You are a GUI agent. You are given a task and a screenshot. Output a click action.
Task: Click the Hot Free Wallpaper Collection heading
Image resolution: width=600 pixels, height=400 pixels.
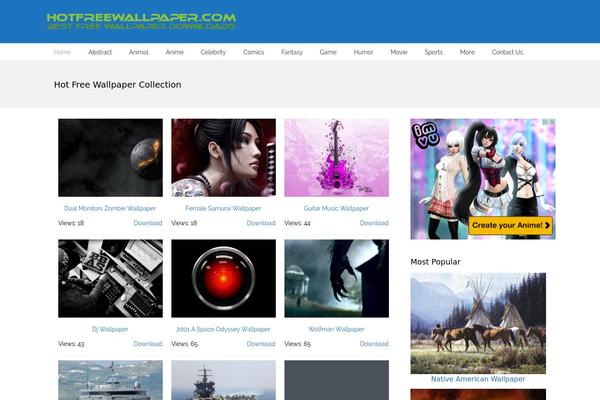pyautogui.click(x=117, y=85)
